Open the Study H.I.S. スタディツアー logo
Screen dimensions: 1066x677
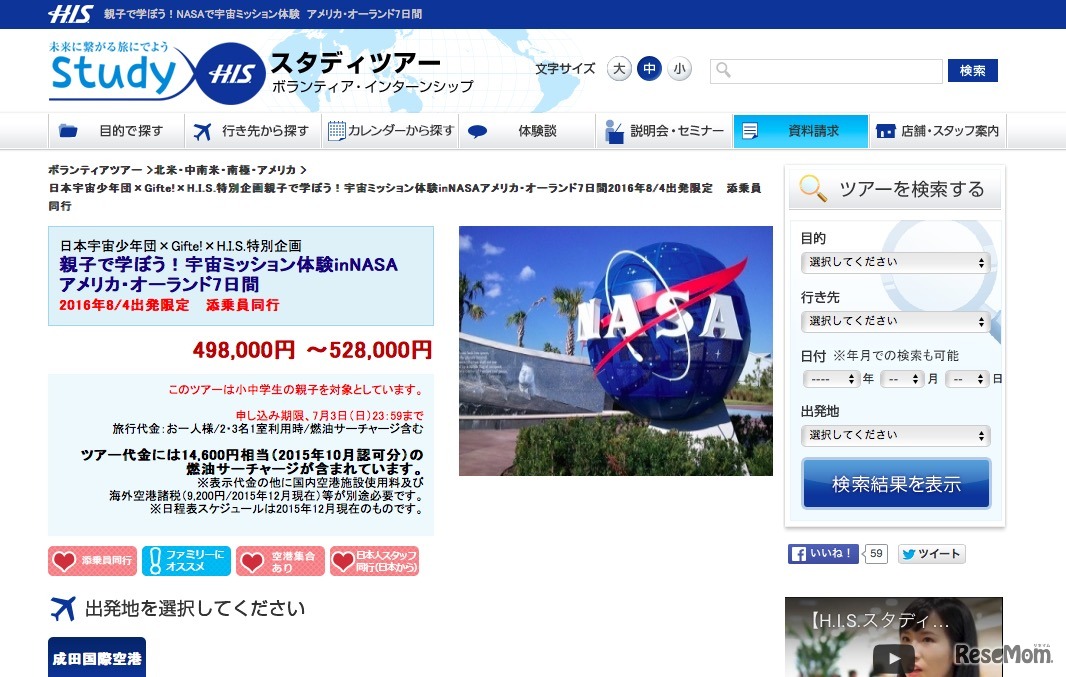(261, 73)
